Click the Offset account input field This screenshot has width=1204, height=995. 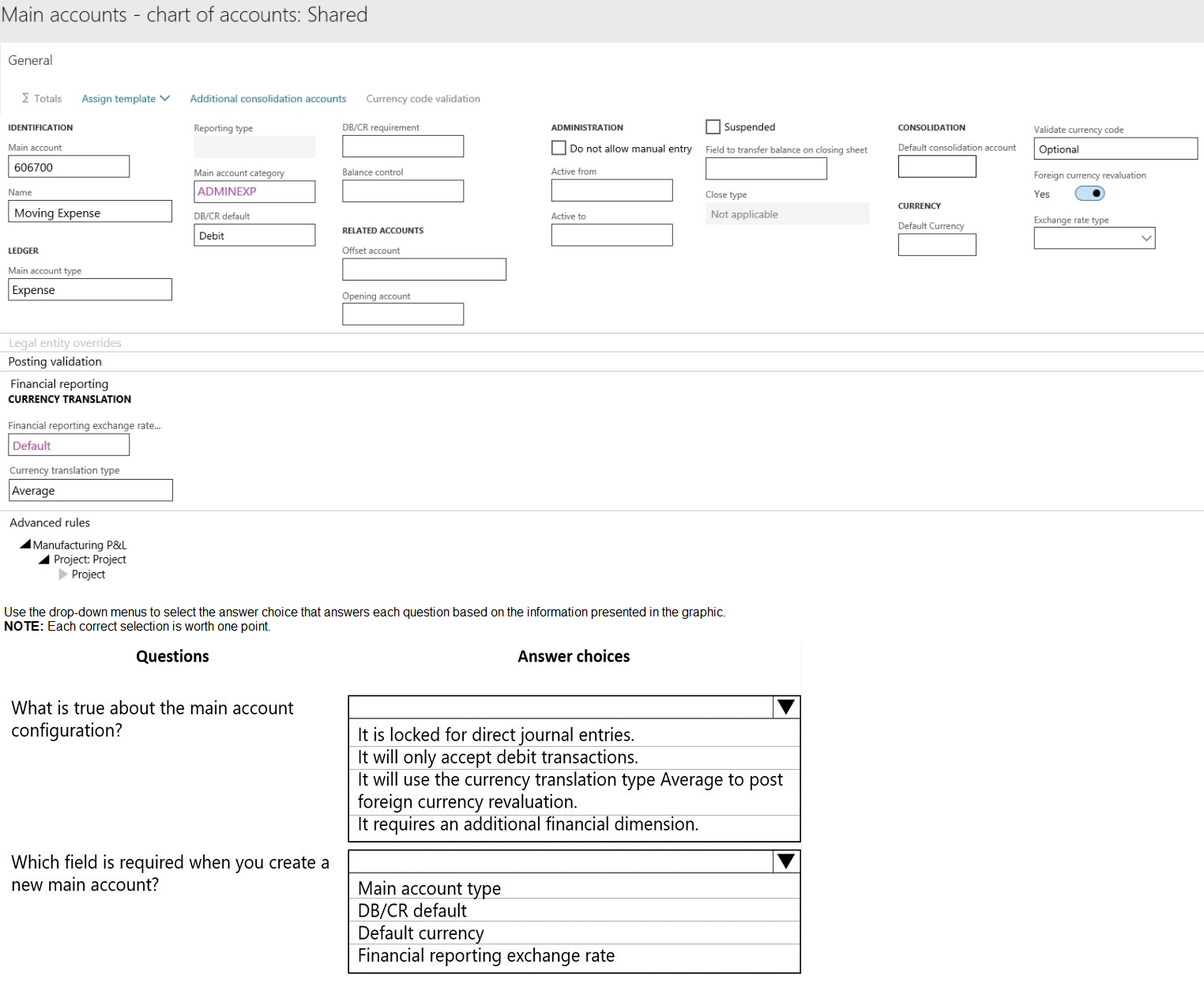423,269
